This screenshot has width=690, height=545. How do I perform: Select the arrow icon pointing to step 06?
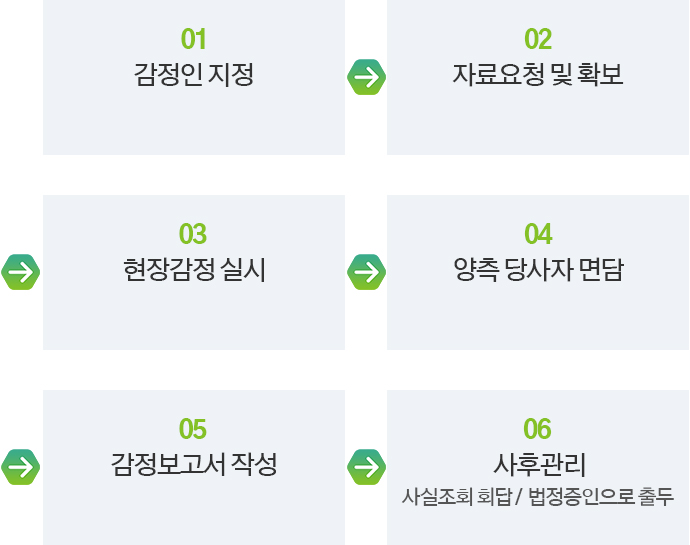(366, 467)
